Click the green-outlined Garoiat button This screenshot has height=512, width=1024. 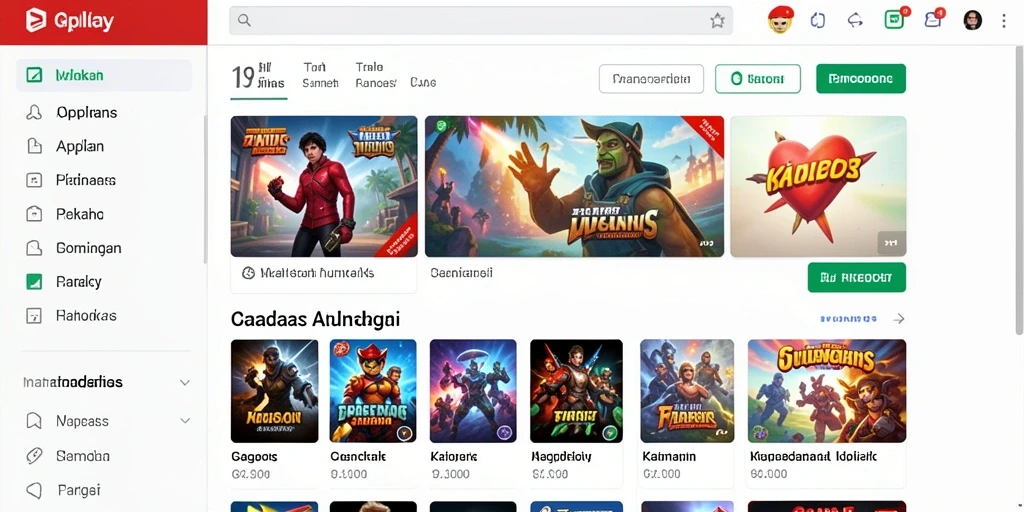click(x=758, y=79)
